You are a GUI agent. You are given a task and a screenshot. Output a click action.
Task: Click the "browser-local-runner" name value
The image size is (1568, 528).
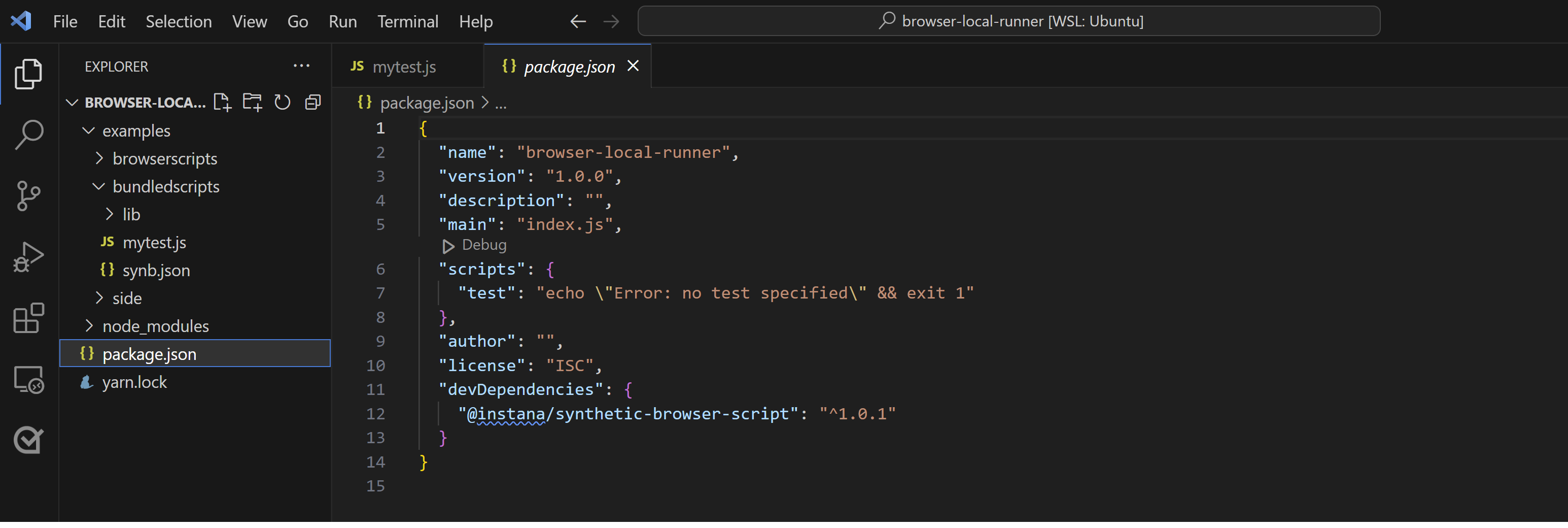pyautogui.click(x=623, y=153)
